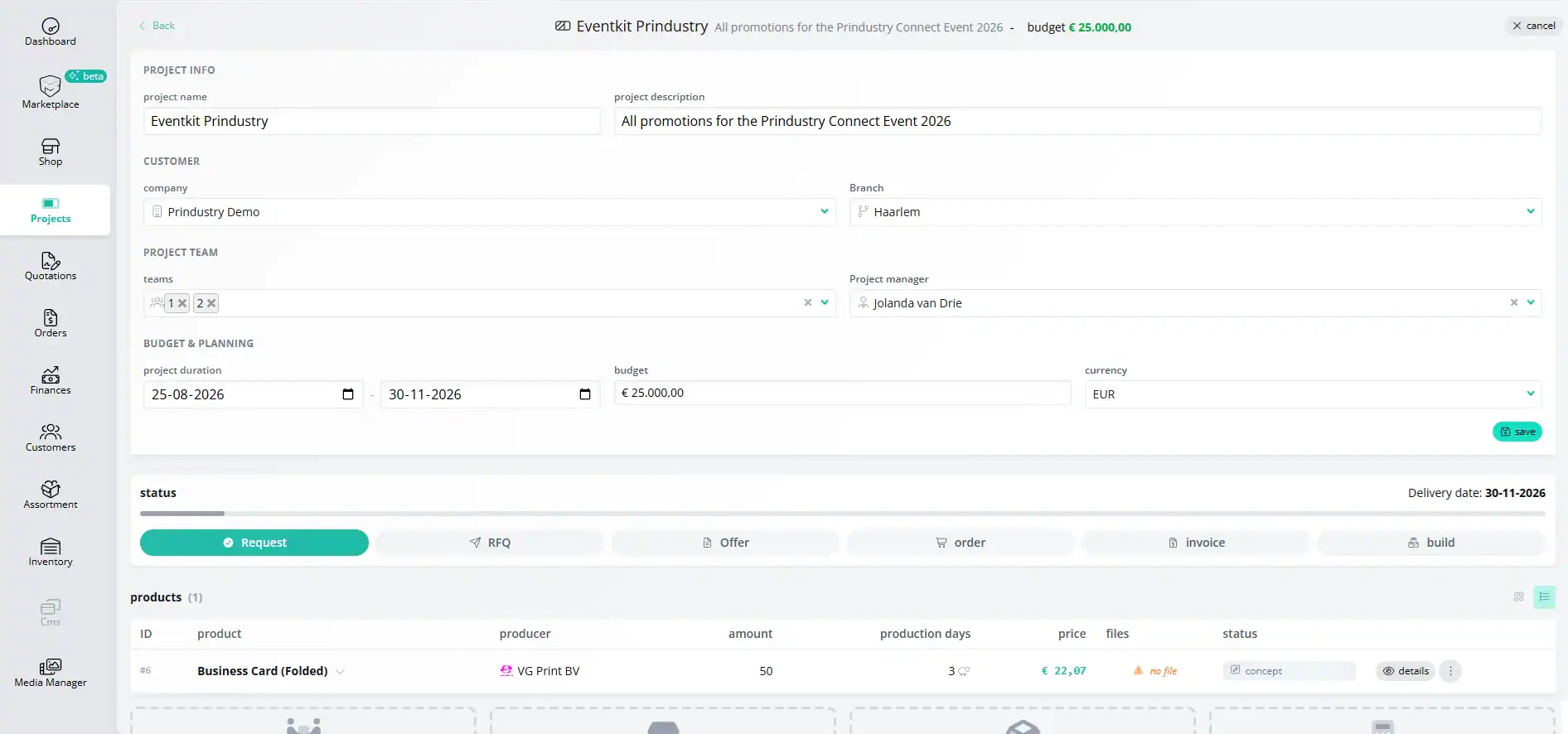Edit the project name field
Image resolution: width=1568 pixels, height=734 pixels.
tap(372, 121)
